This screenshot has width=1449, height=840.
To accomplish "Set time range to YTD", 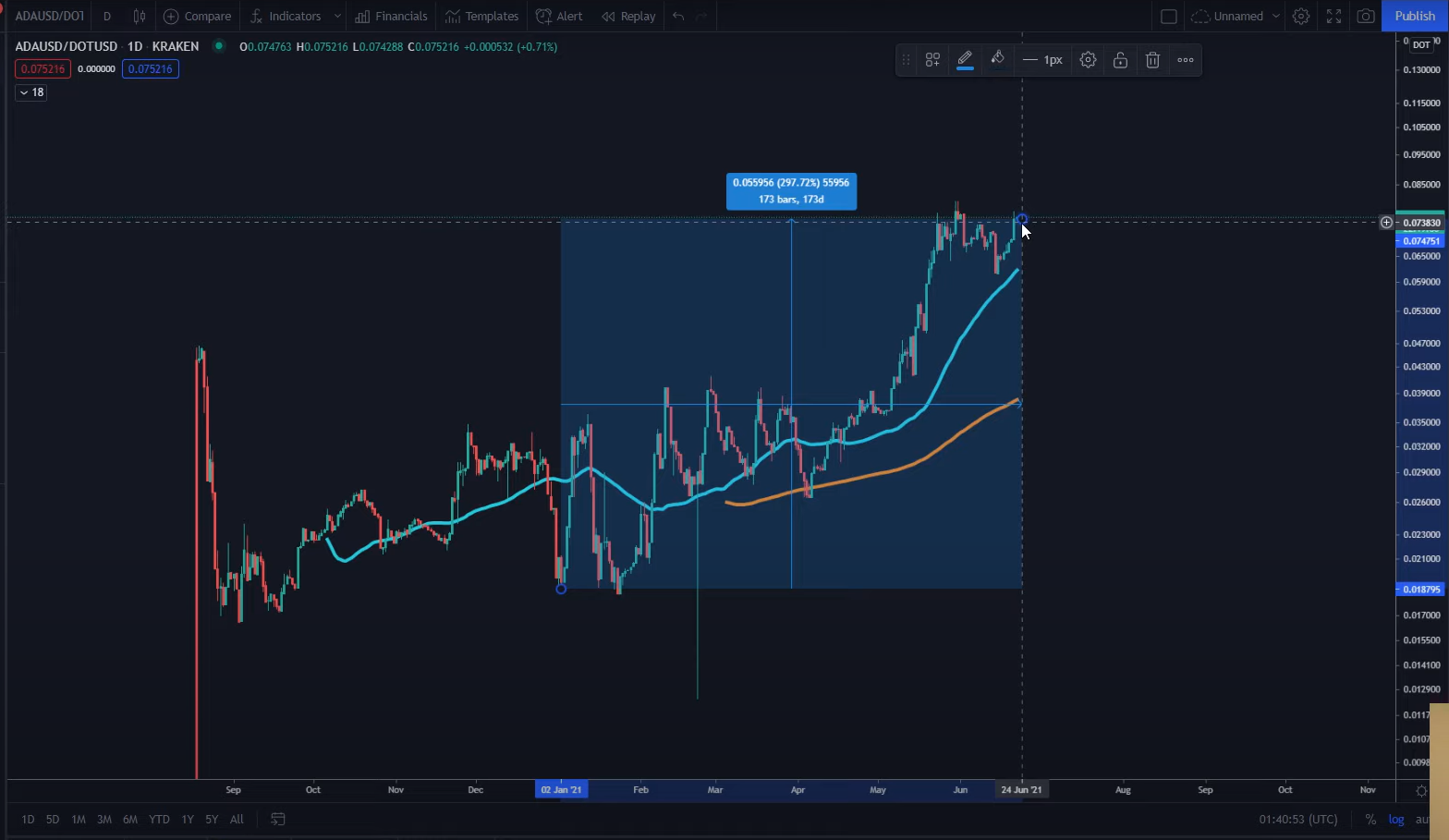I will pyautogui.click(x=160, y=820).
